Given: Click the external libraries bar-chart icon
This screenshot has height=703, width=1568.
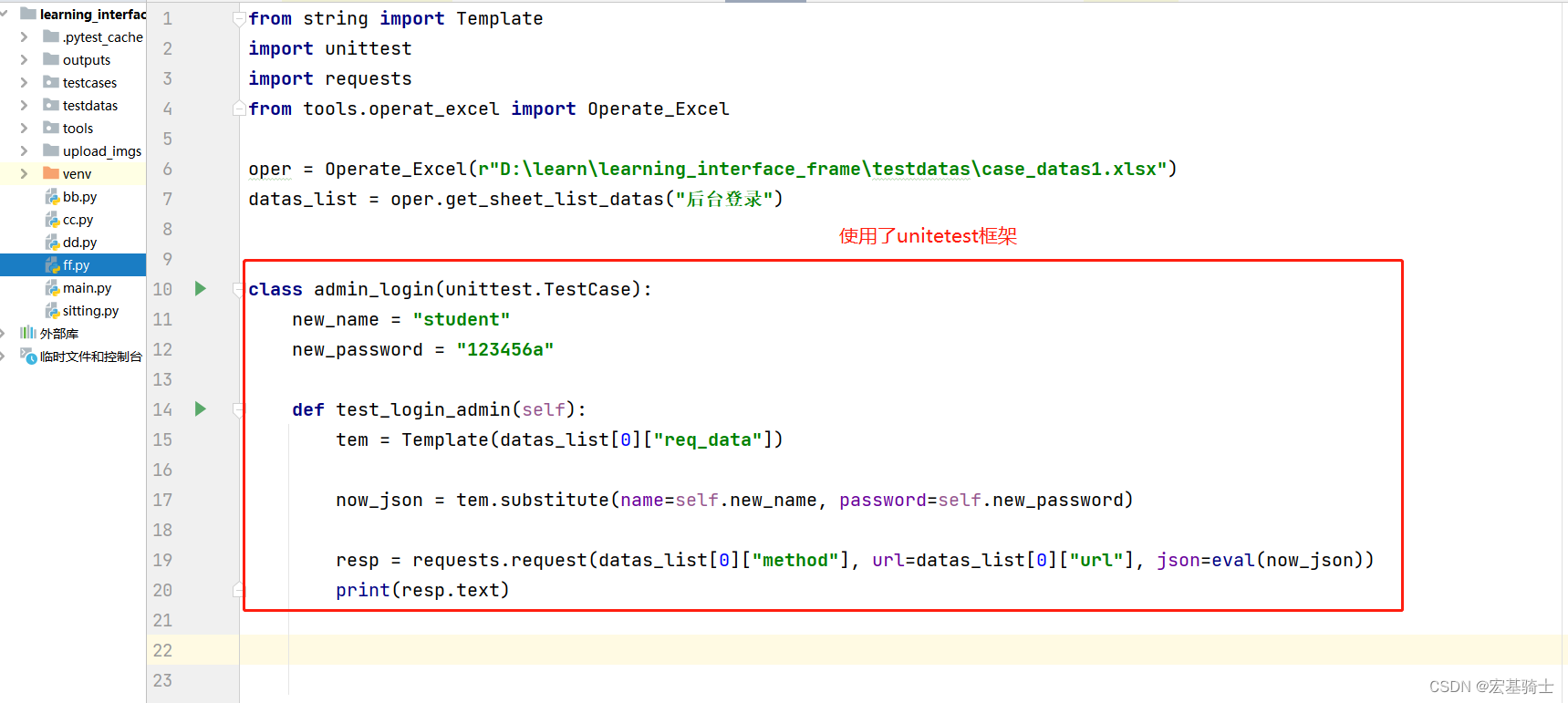Looking at the screenshot, I should [28, 333].
